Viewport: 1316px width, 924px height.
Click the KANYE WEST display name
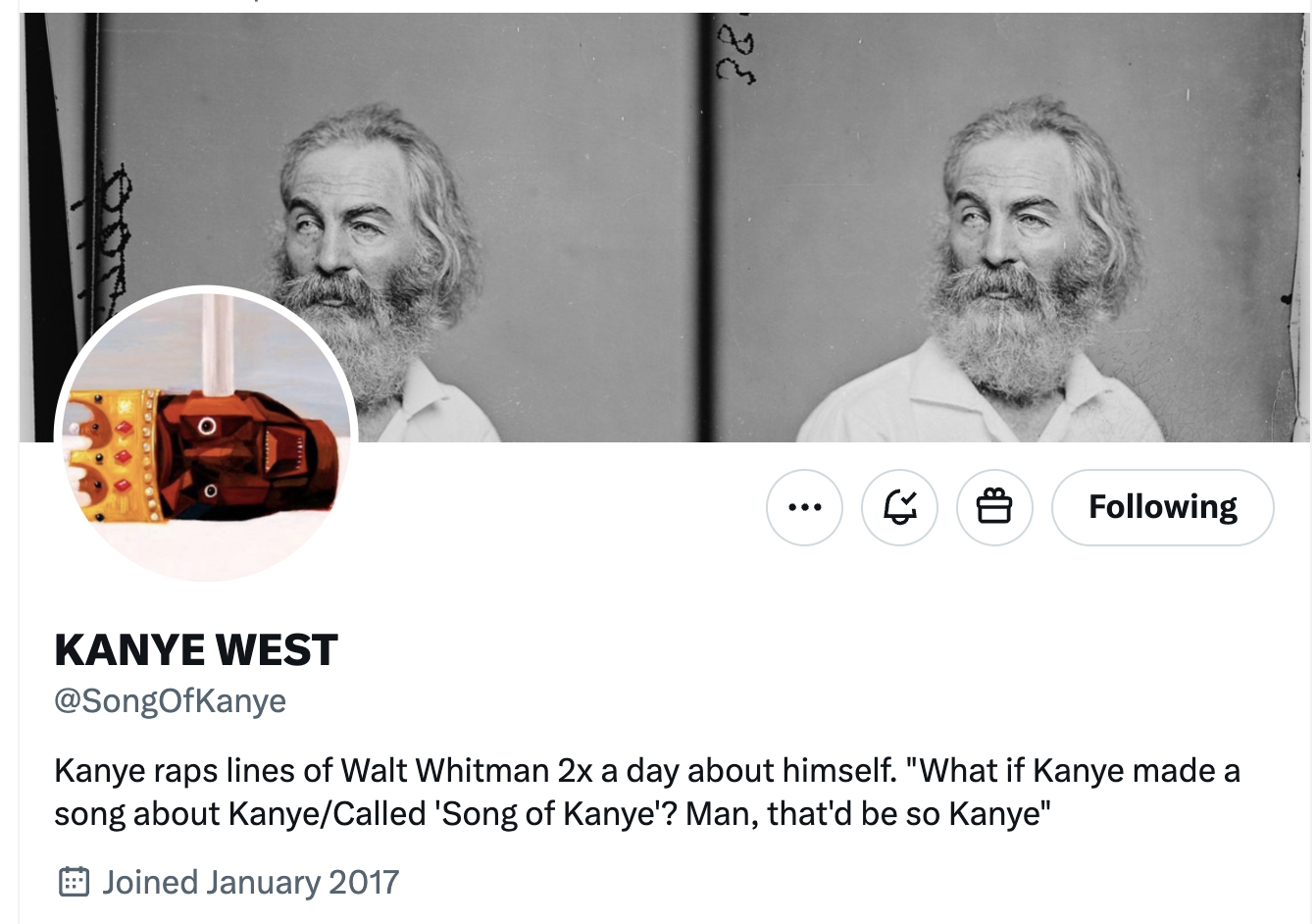pos(196,650)
